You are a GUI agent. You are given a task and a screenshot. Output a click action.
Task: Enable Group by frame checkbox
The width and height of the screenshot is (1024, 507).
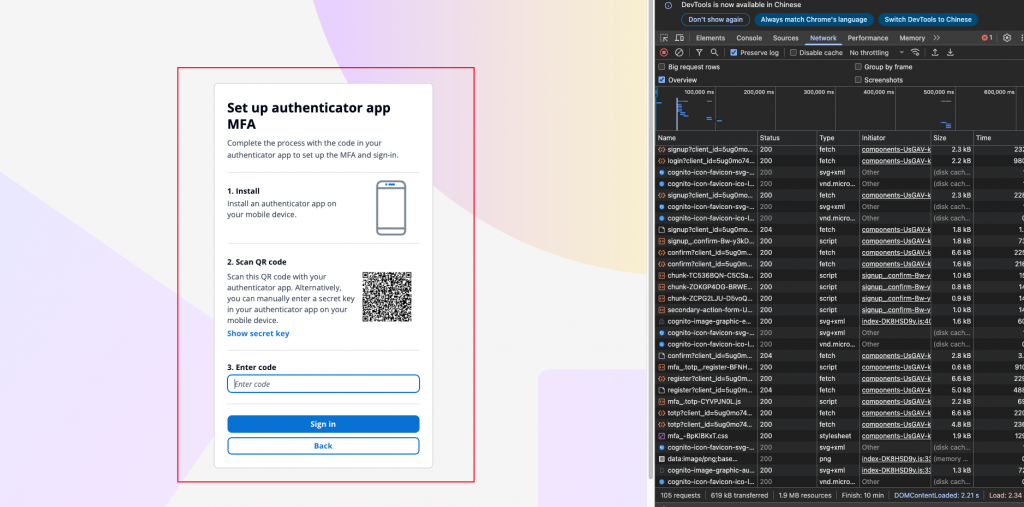coord(858,67)
